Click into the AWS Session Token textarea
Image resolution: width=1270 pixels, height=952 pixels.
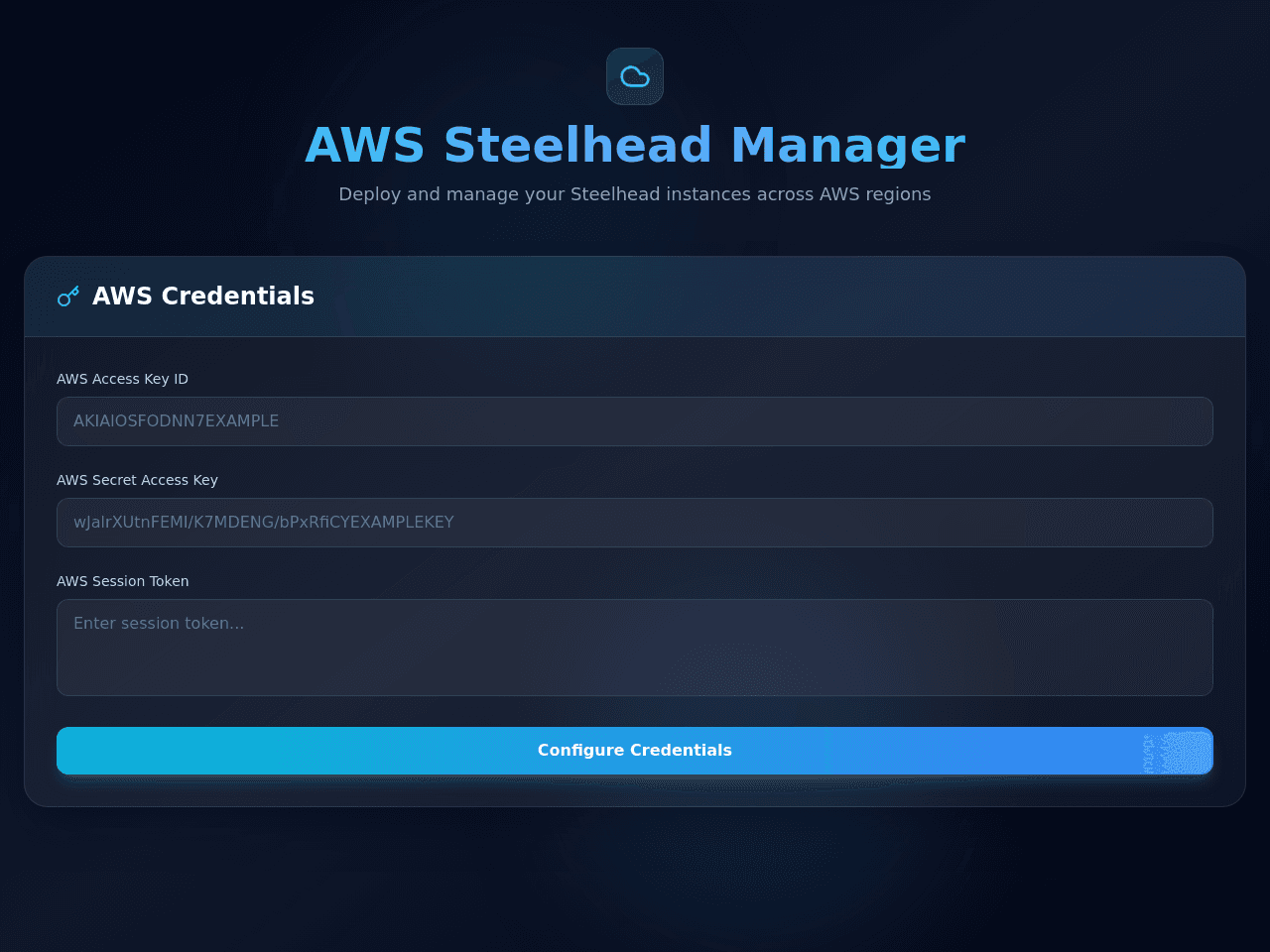635,648
